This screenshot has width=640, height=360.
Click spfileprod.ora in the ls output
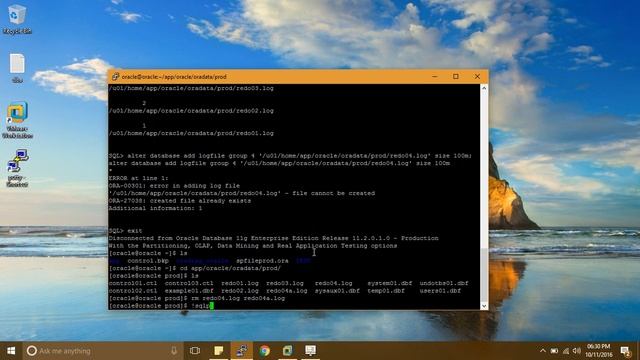click(x=262, y=260)
